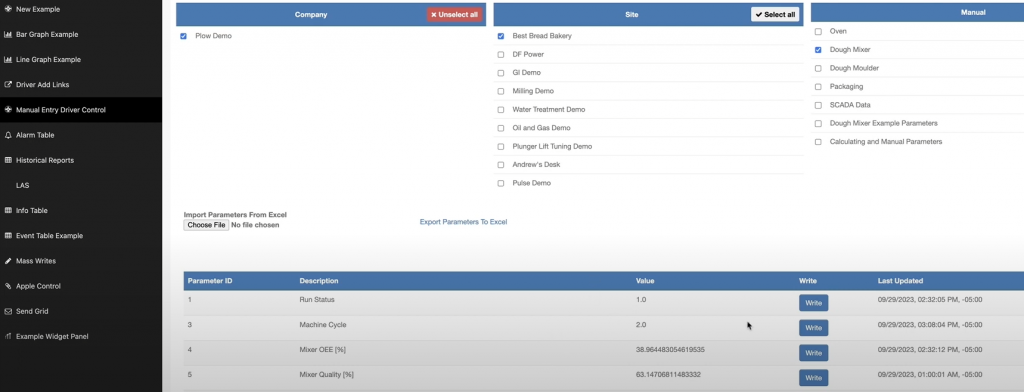
Task: Click the value 38.964483054619535
Action: pos(670,350)
